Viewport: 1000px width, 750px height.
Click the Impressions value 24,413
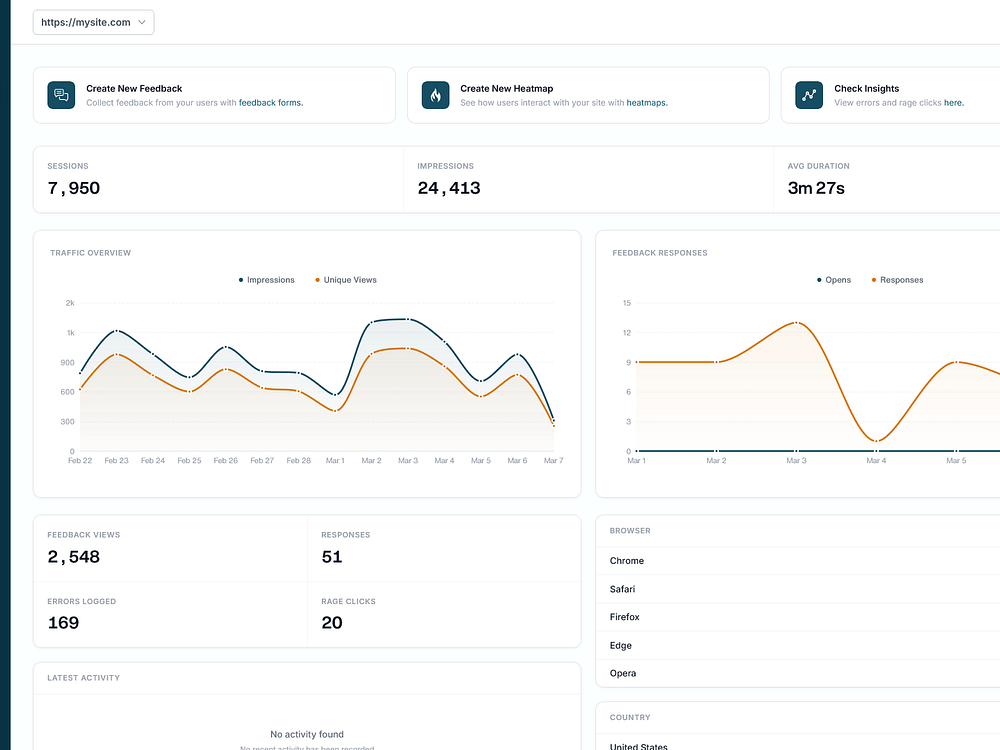(449, 188)
